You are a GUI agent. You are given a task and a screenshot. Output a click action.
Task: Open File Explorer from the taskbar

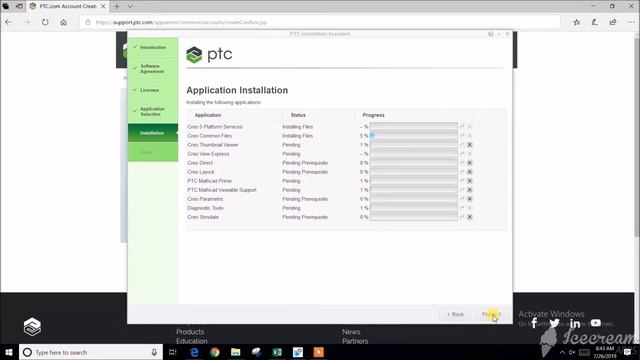pyautogui.click(x=236, y=352)
